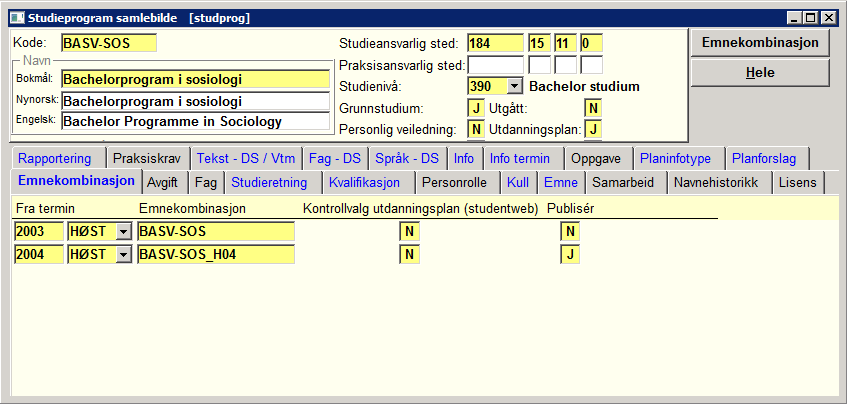The image size is (847, 404).
Task: Toggle the Utgått N flag
Action: (x=593, y=109)
